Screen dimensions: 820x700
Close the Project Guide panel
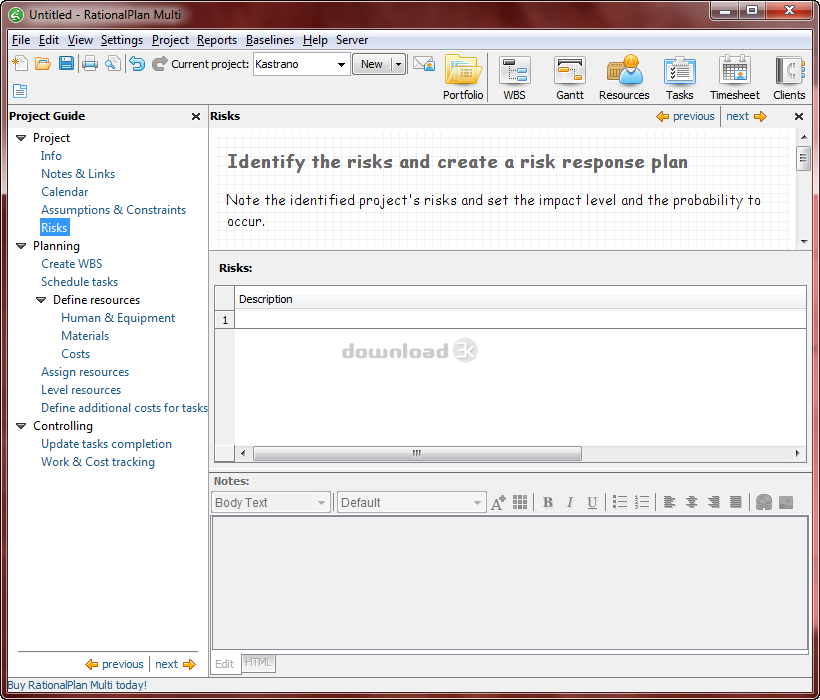[x=196, y=116]
